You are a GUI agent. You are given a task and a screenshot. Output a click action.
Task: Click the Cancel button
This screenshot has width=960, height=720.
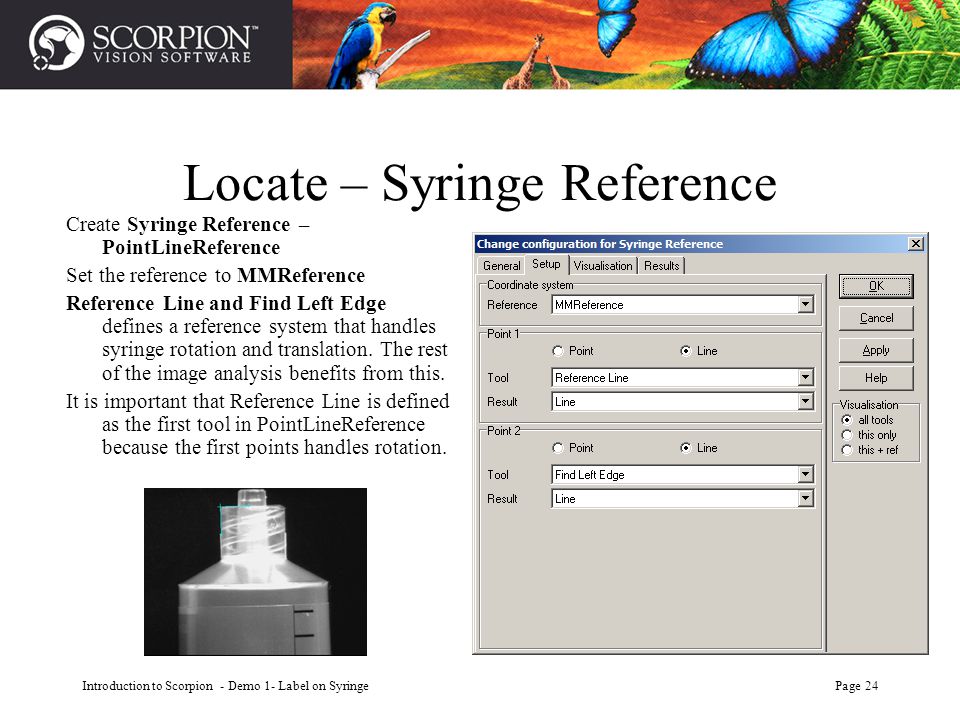pyautogui.click(x=876, y=318)
